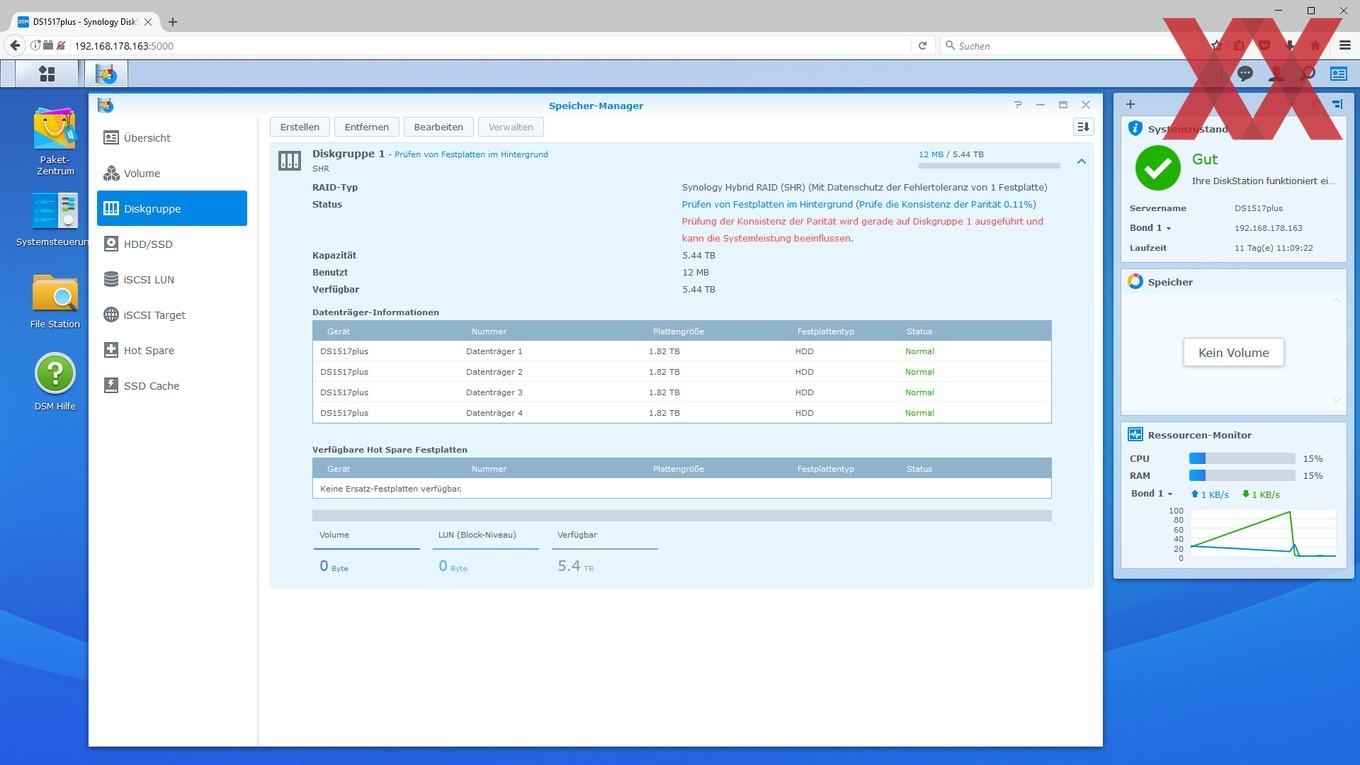This screenshot has height=765, width=1360.
Task: Click the Suchen search field
Action: click(1070, 45)
